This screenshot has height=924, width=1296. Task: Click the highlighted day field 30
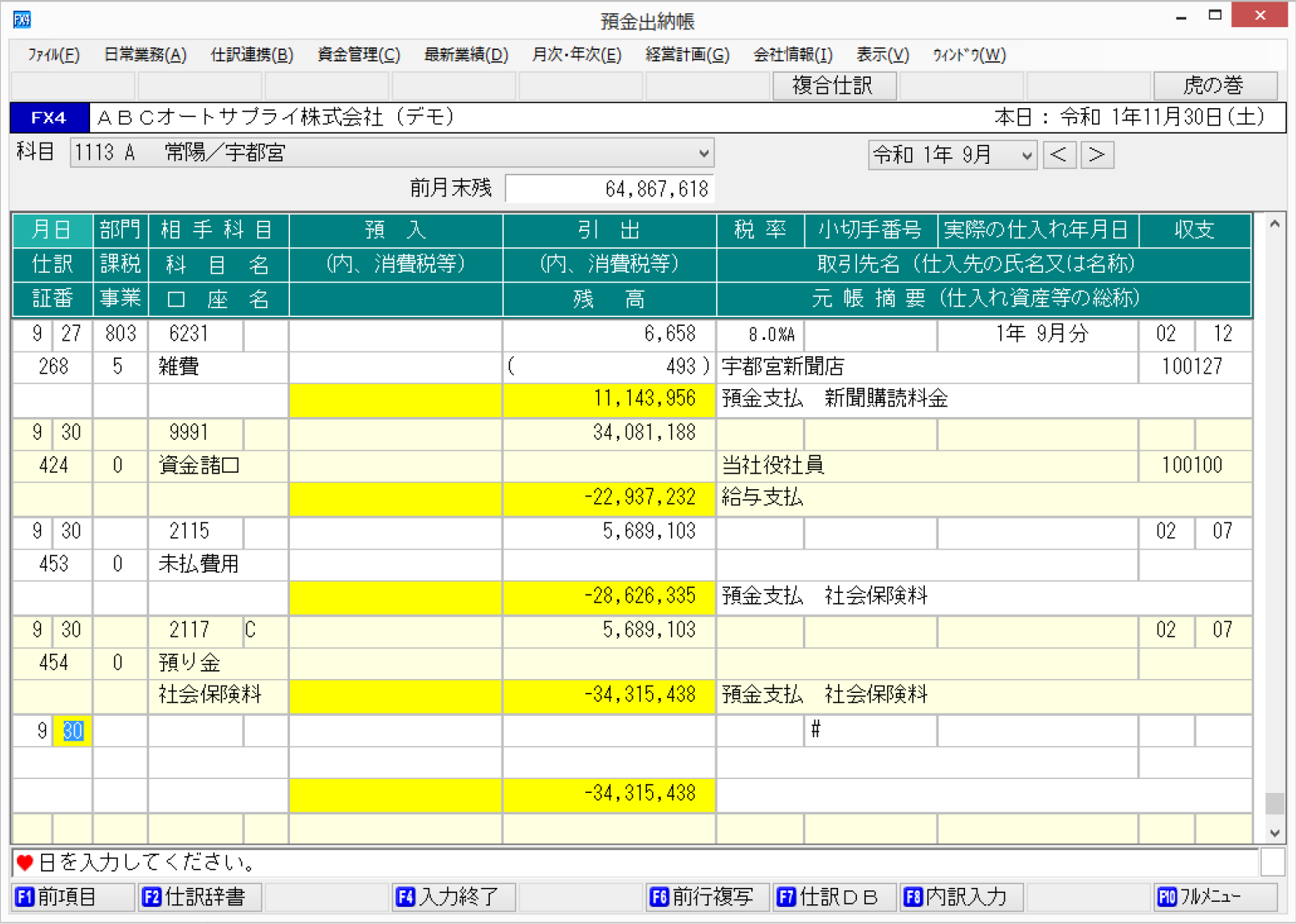(72, 731)
